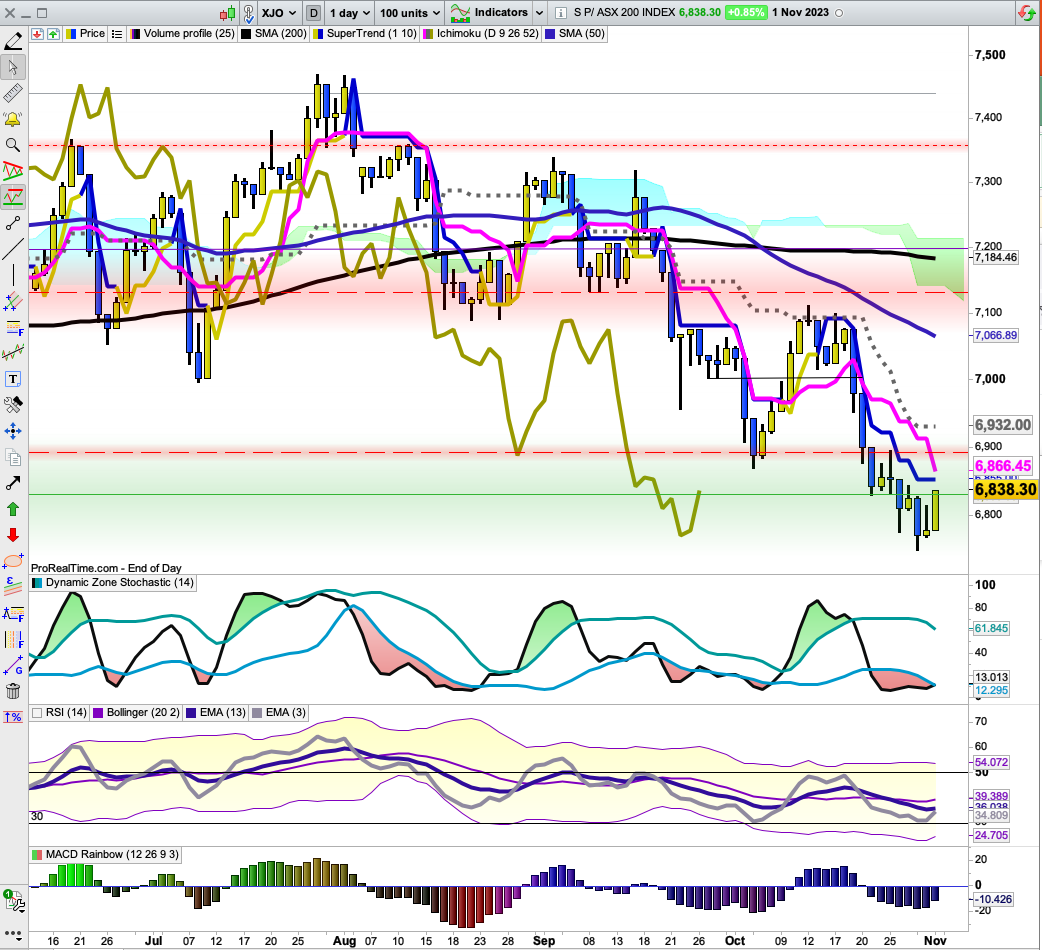
Task: Select the blue move arrows tool
Action: pos(13,431)
